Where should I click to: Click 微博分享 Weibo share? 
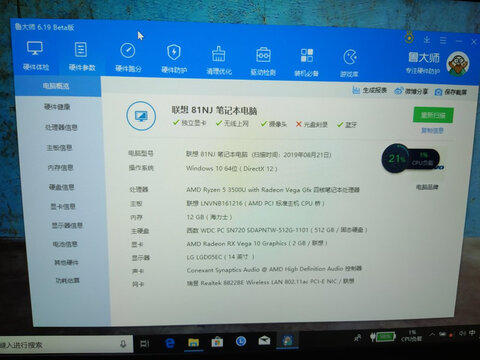[411, 91]
